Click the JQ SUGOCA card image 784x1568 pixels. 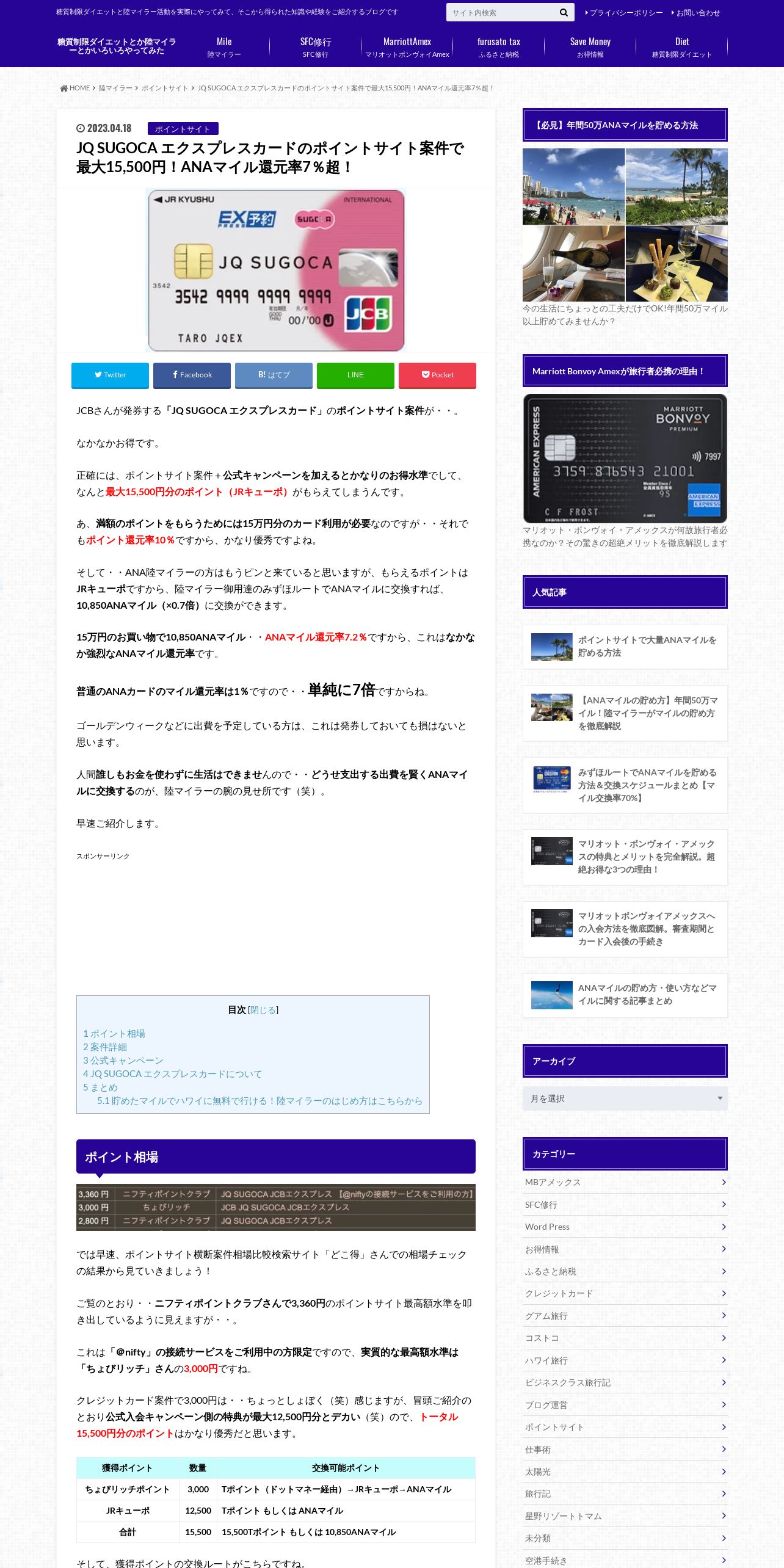click(x=276, y=270)
